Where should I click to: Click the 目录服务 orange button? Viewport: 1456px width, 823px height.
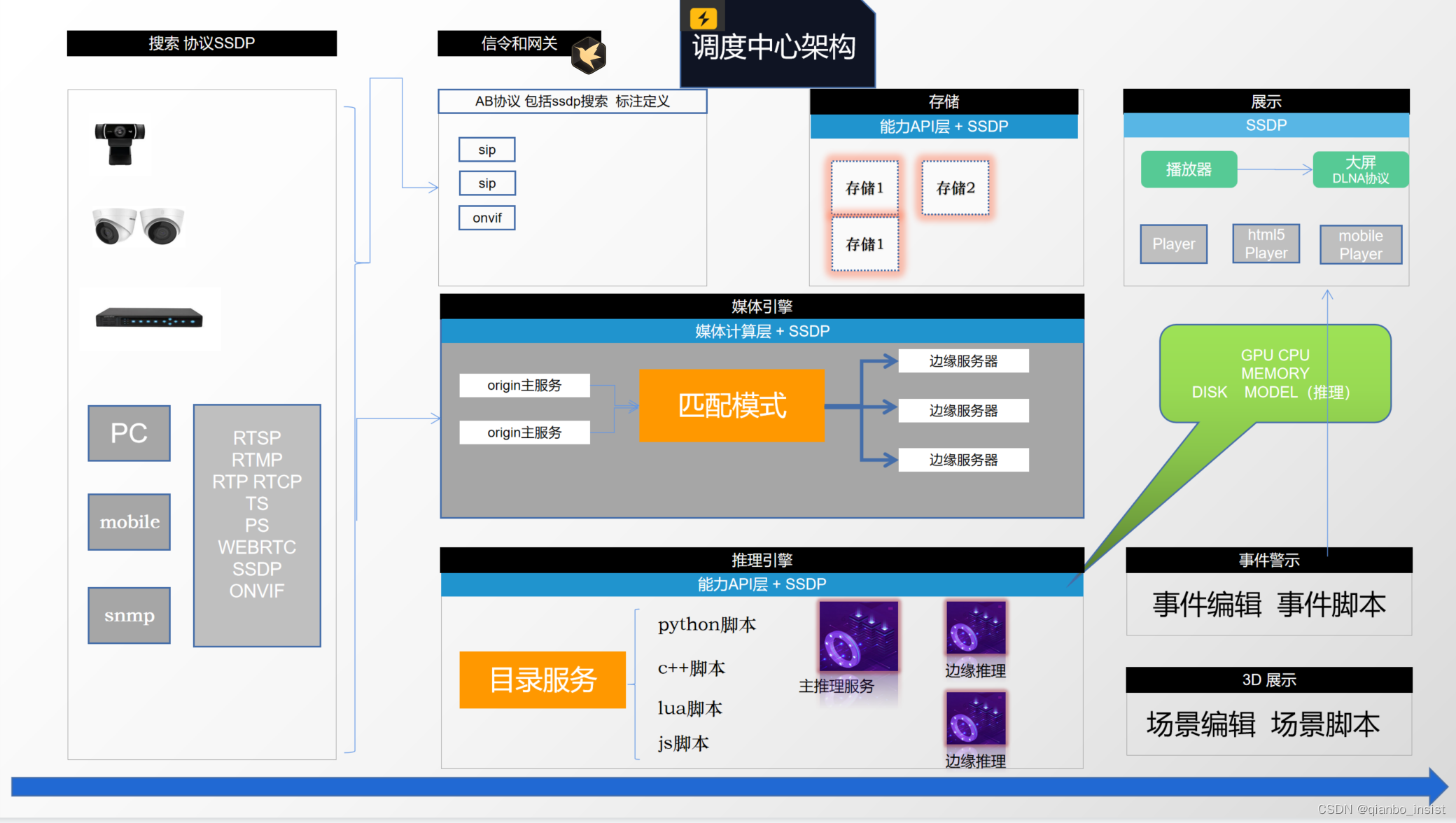click(542, 680)
